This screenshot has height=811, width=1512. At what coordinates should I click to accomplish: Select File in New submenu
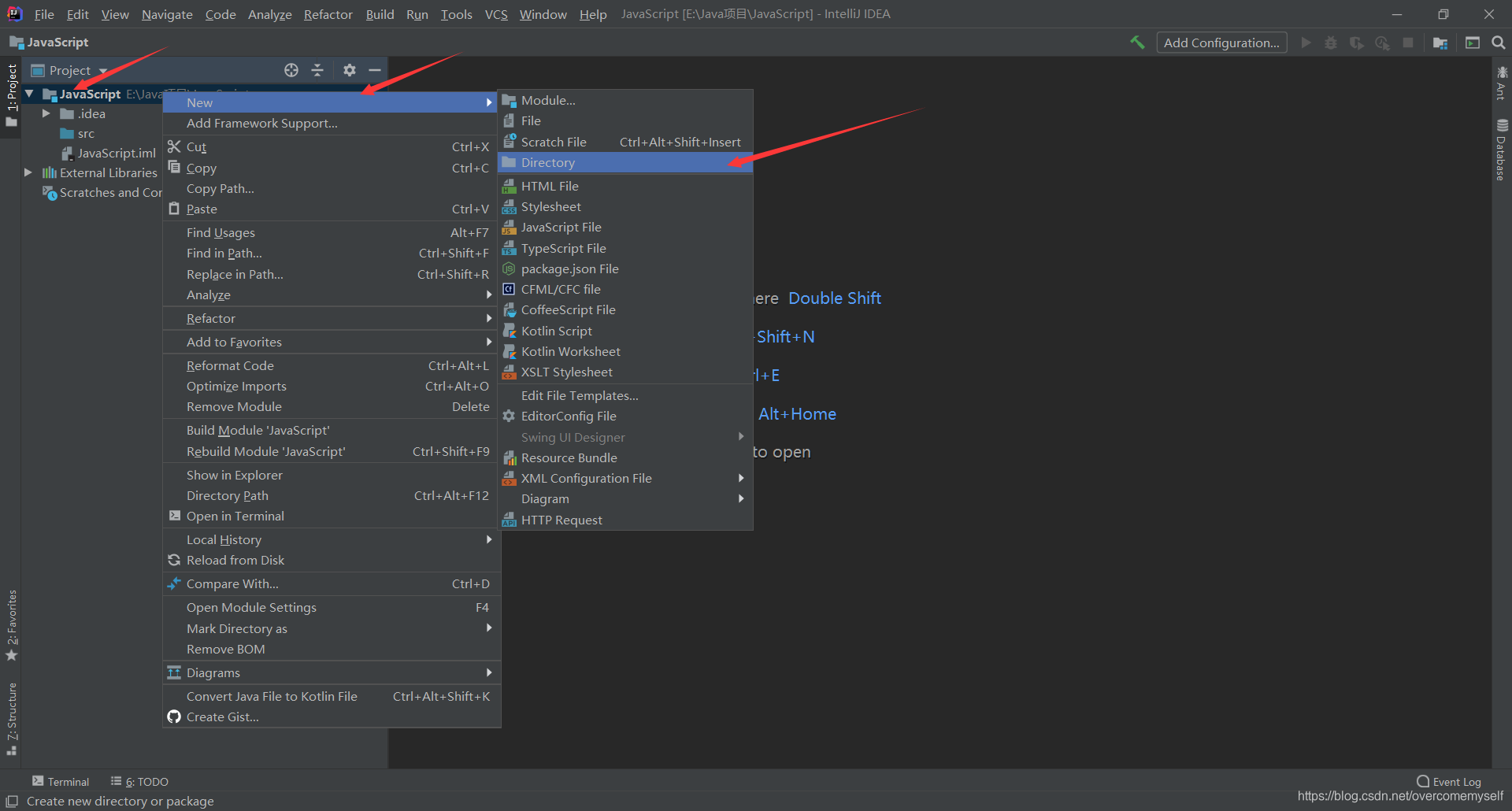625,120
